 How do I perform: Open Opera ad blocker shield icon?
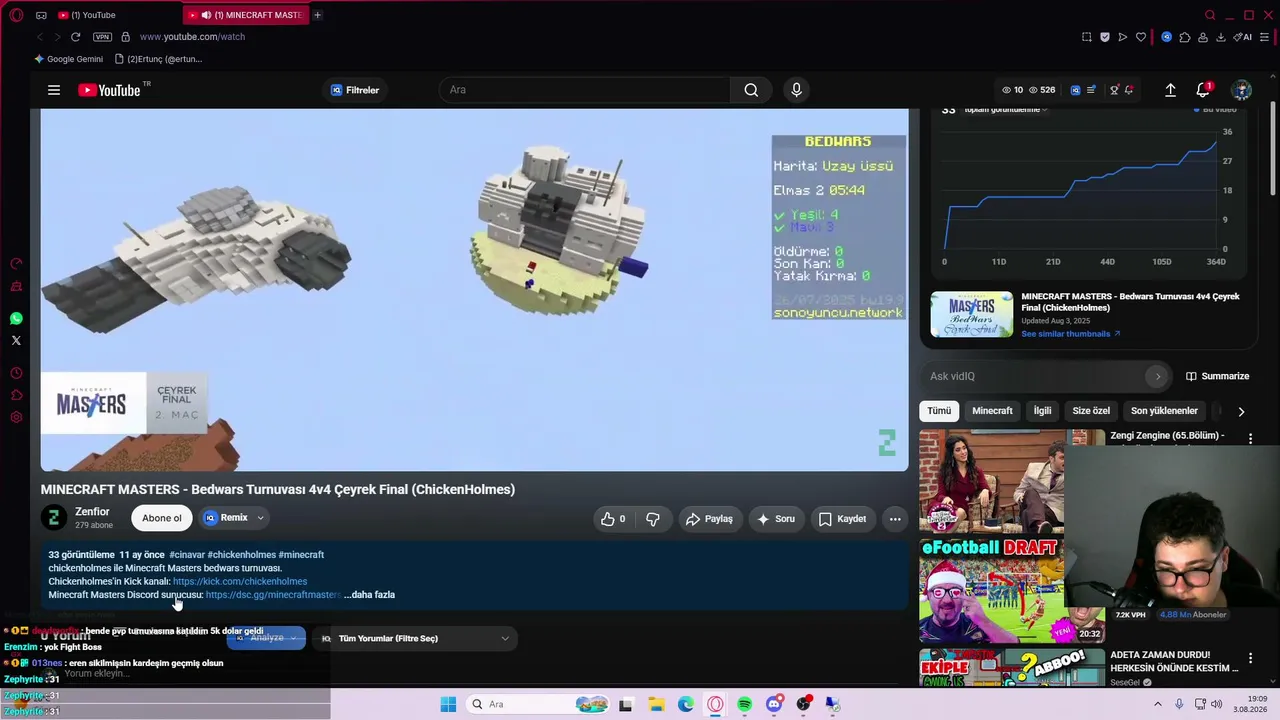tap(1105, 37)
